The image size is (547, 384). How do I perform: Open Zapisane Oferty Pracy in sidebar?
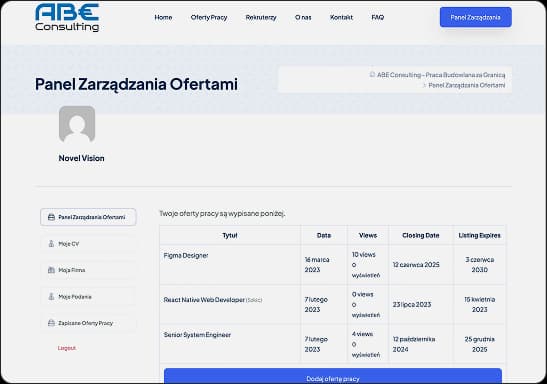click(88, 323)
